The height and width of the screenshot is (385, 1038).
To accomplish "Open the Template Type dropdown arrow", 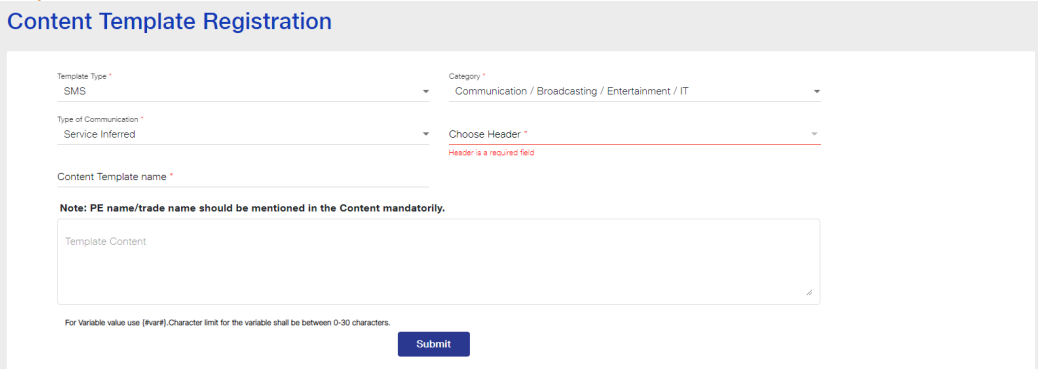I will pos(426,92).
